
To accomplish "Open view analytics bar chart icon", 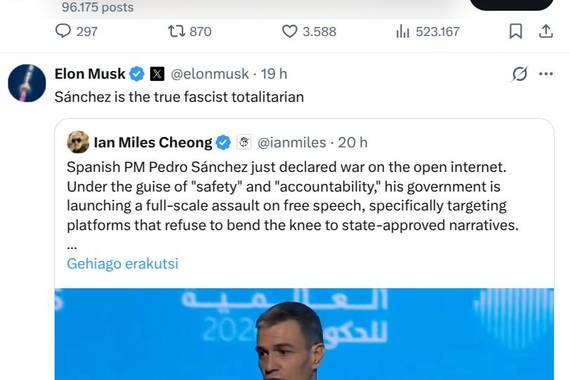I will (x=403, y=32).
